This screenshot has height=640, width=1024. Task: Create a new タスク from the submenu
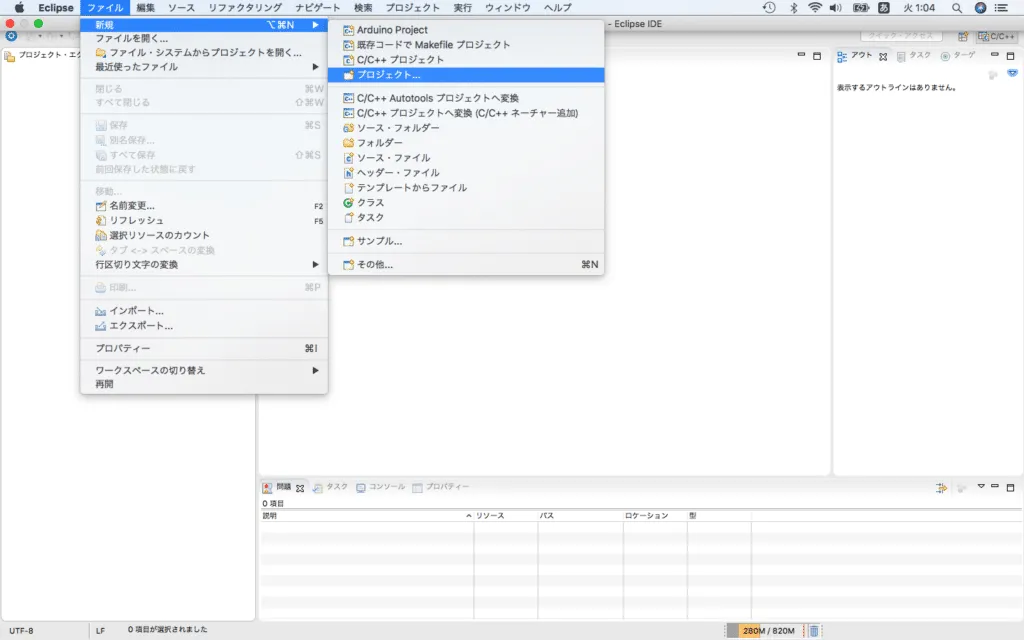click(x=466, y=217)
